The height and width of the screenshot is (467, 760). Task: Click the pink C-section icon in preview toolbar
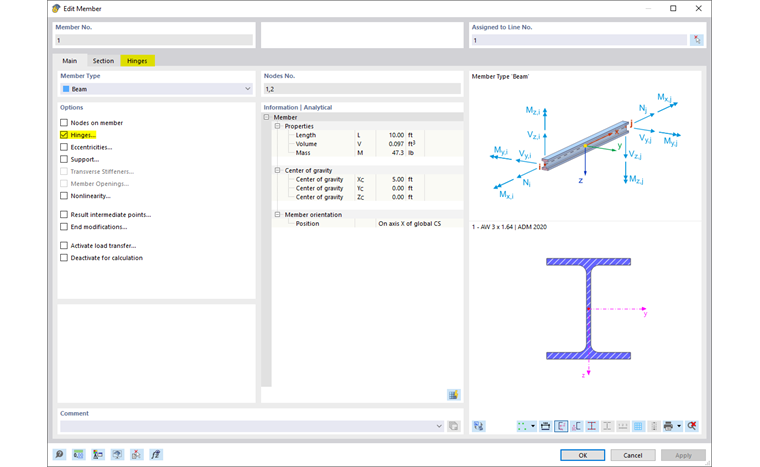click(x=576, y=426)
